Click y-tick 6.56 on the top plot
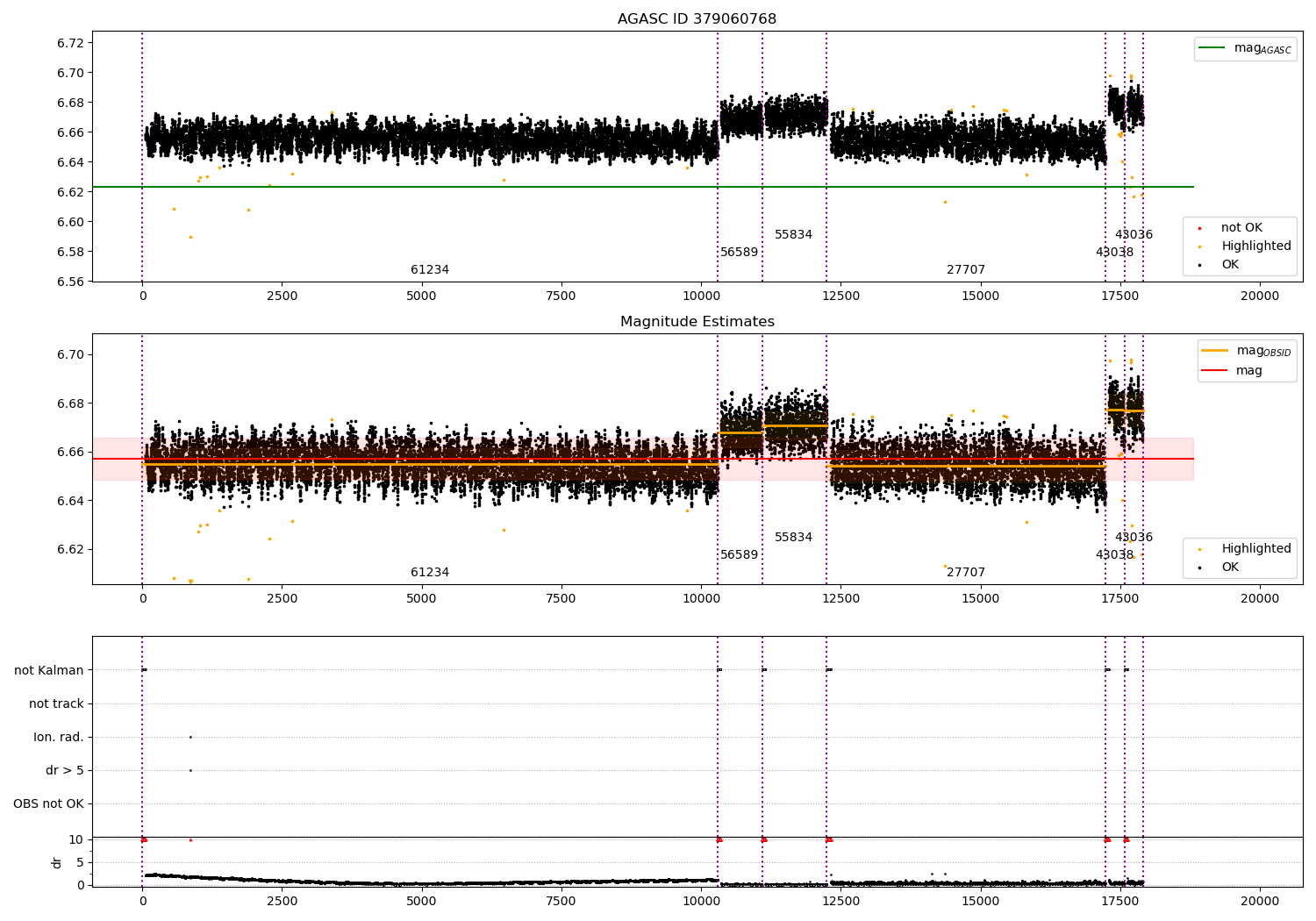The image size is (1316, 921). pos(70,282)
